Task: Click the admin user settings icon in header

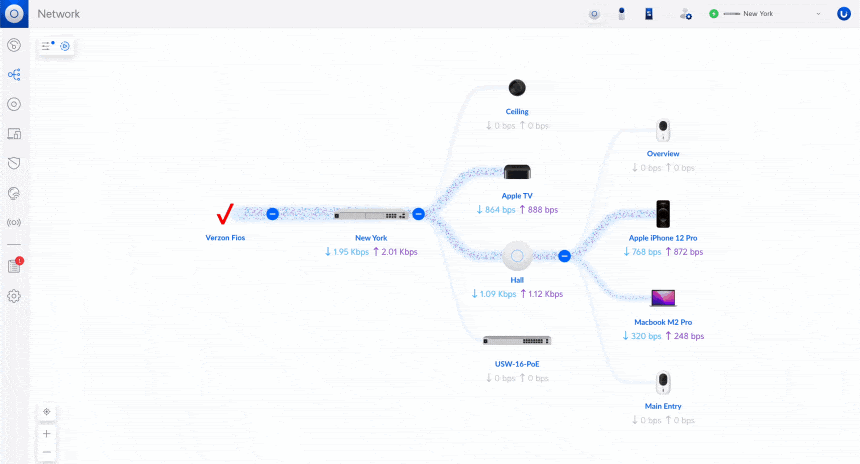Action: (685, 14)
